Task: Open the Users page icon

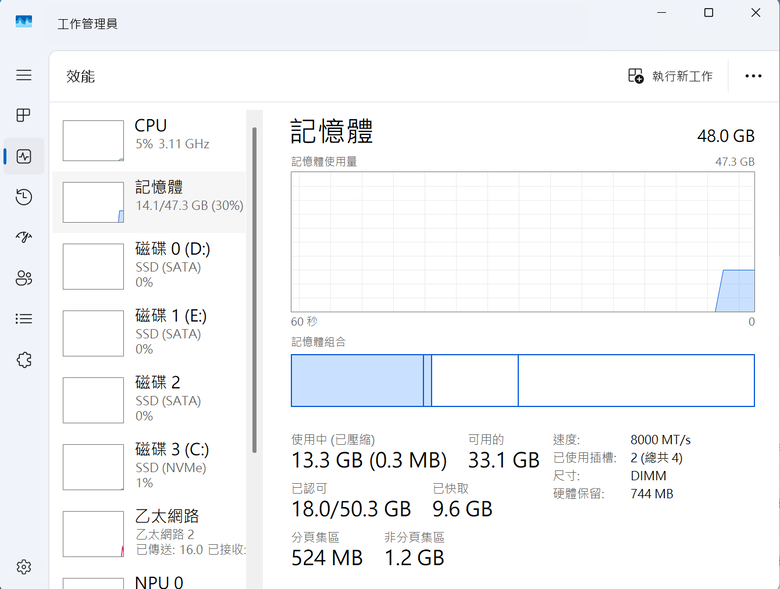Action: pyautogui.click(x=23, y=278)
